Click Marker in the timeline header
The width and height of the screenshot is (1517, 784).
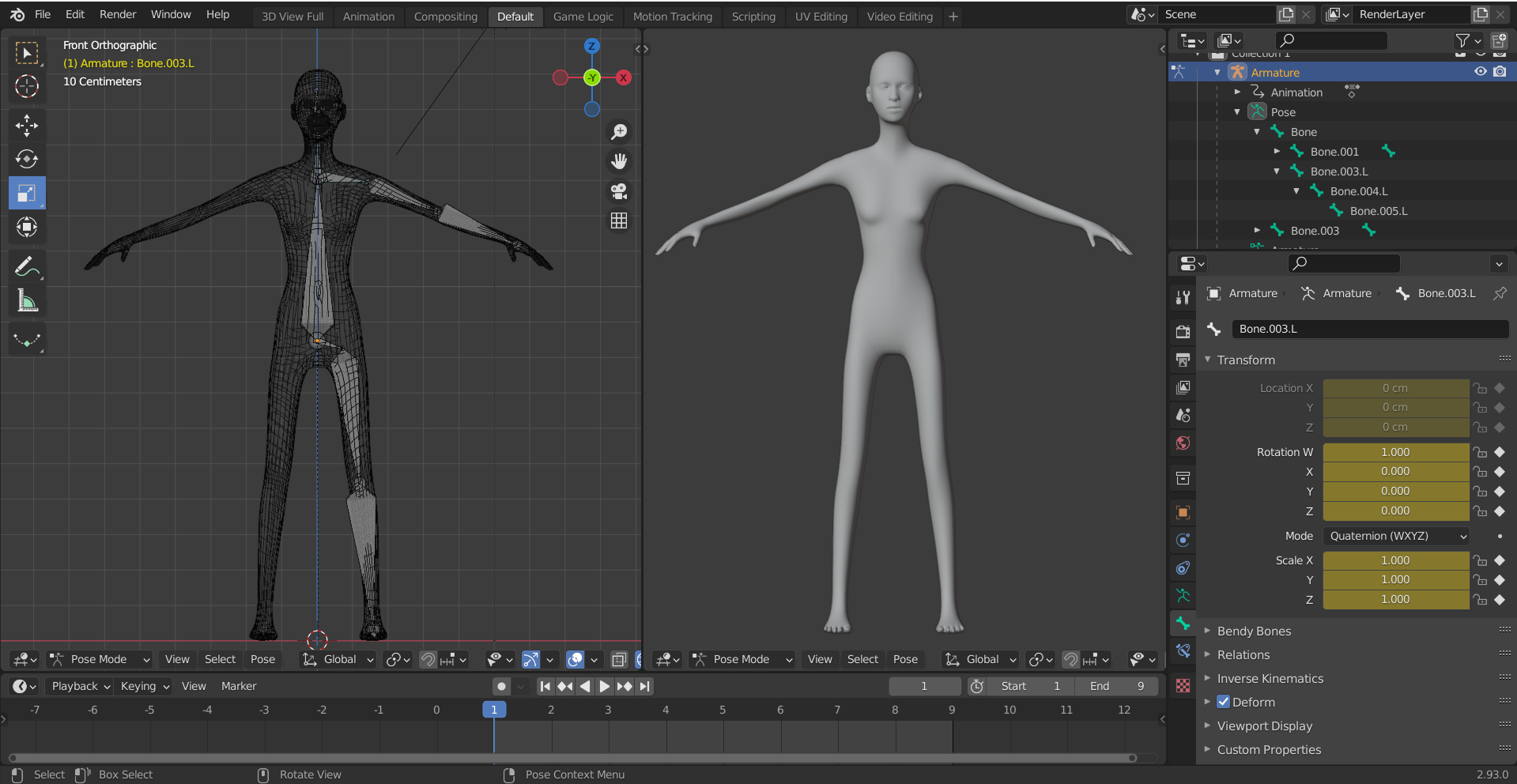pos(239,686)
